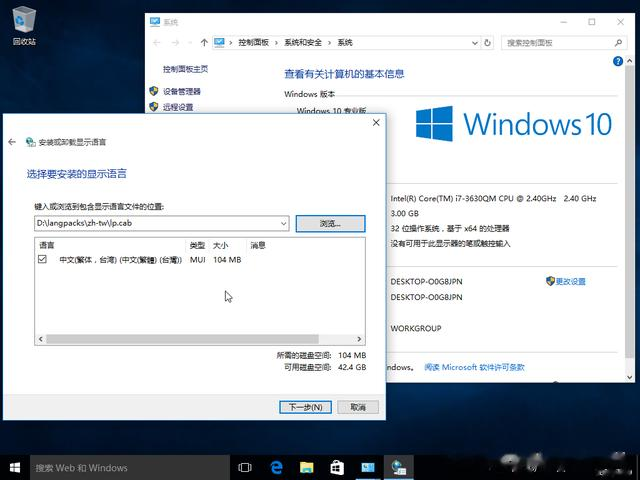
Task: Click the WORKGROUP text
Action: coord(416,328)
